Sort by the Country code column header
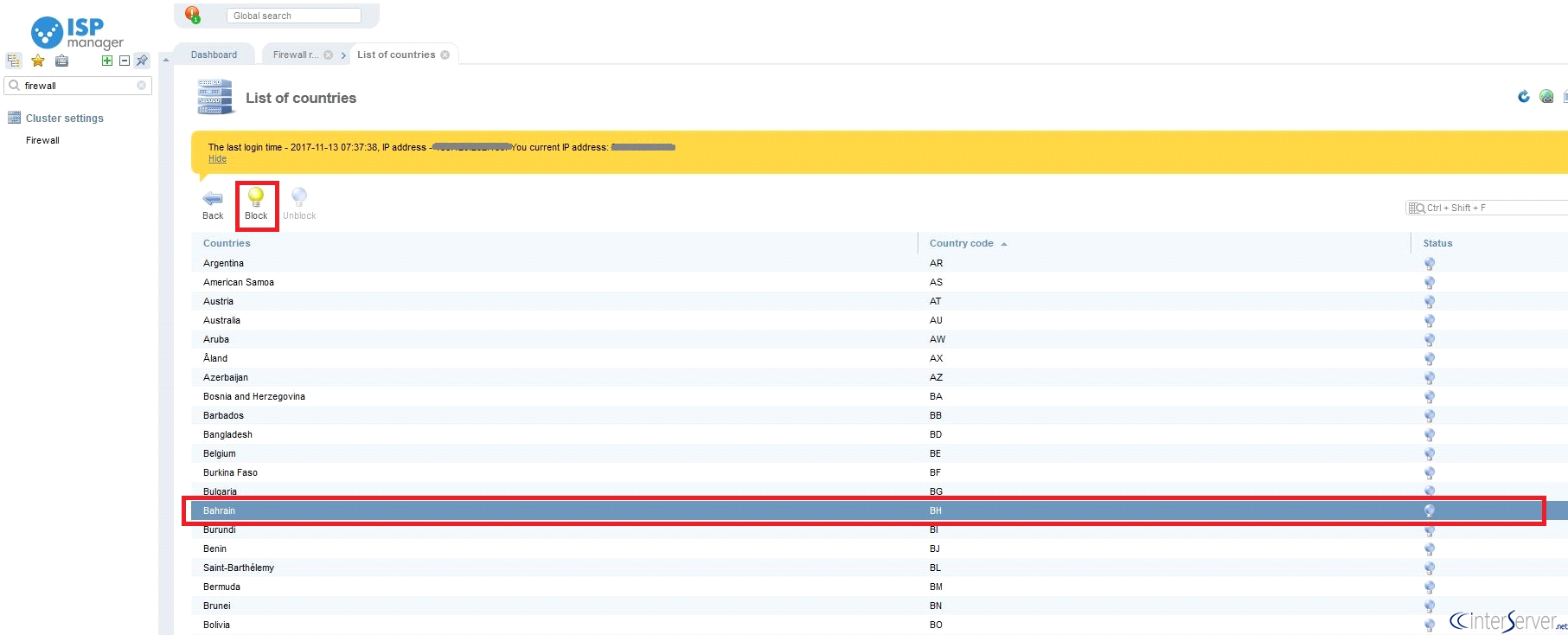Viewport: 1568px width, 635px height. coord(962,243)
